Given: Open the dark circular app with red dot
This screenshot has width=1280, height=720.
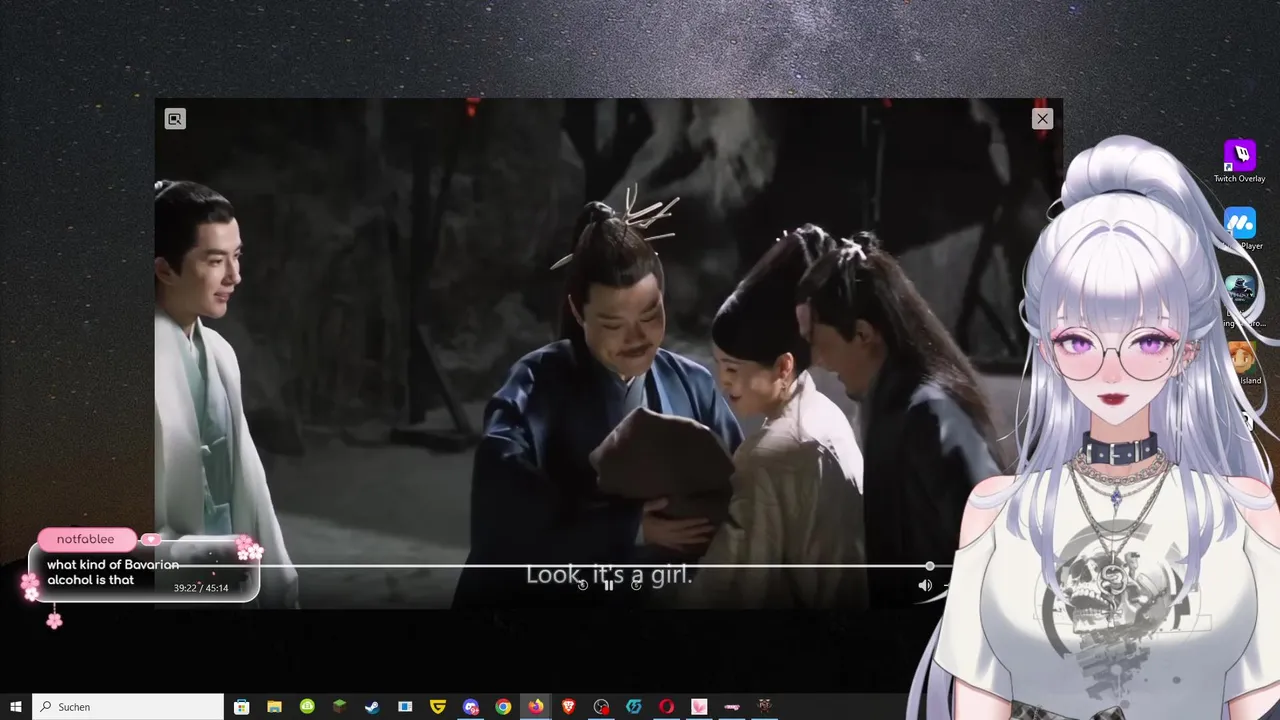Looking at the screenshot, I should tap(601, 707).
